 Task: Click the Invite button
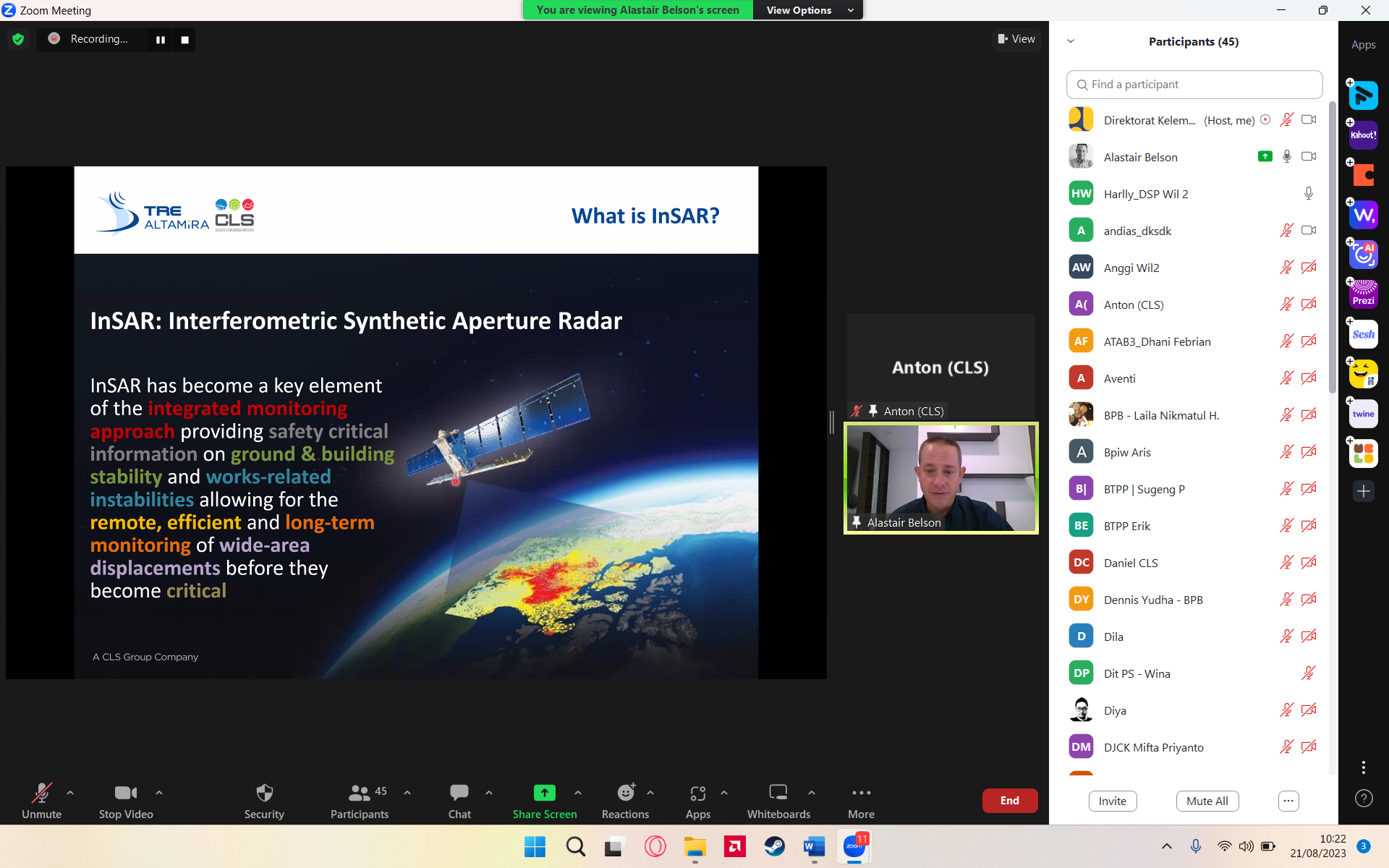pyautogui.click(x=1113, y=801)
